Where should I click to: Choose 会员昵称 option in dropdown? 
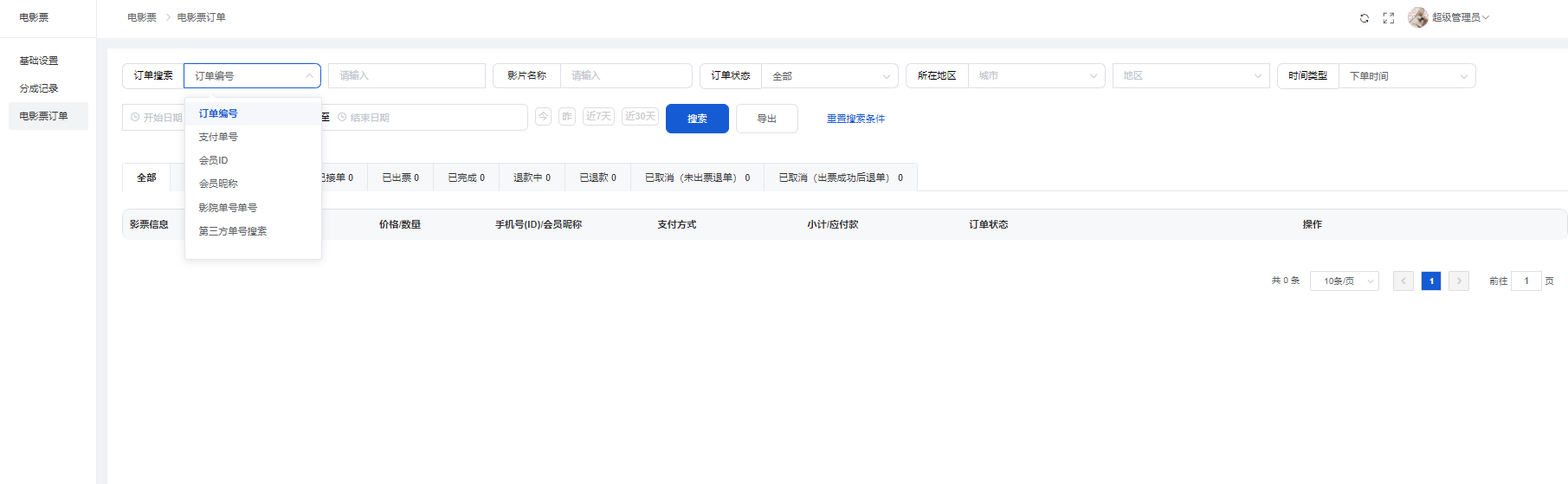pyautogui.click(x=218, y=184)
